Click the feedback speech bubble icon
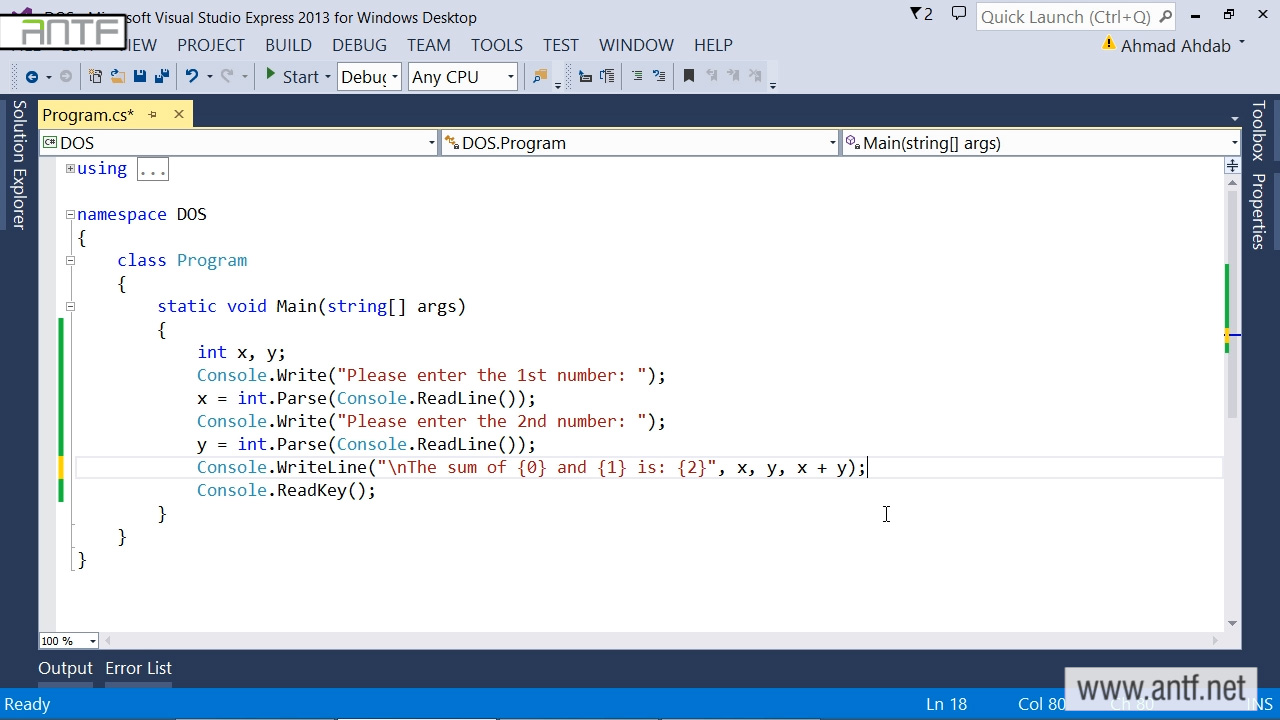The image size is (1280, 720). (x=959, y=14)
